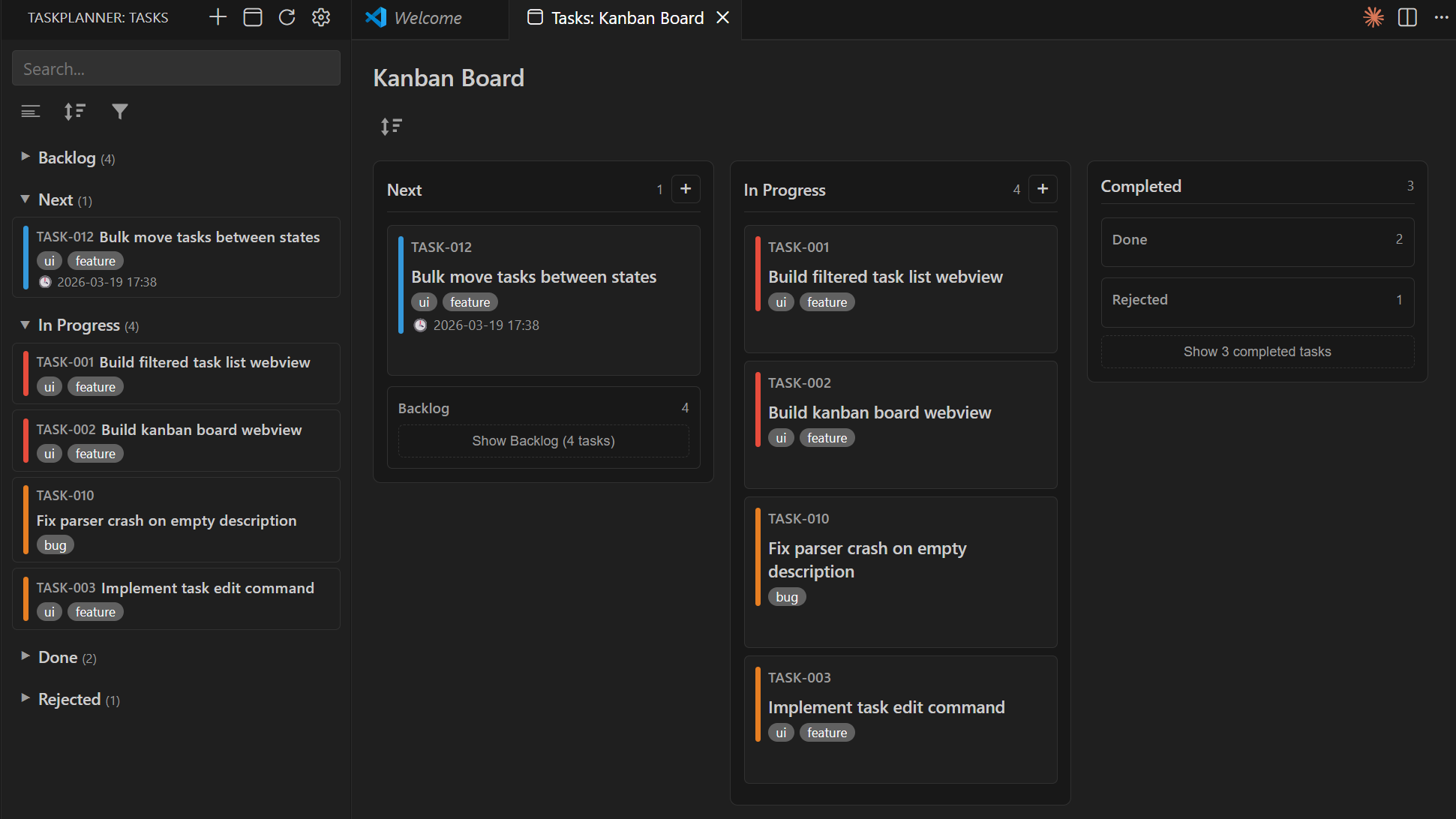Toggle the sidebar list view icon

point(31,112)
